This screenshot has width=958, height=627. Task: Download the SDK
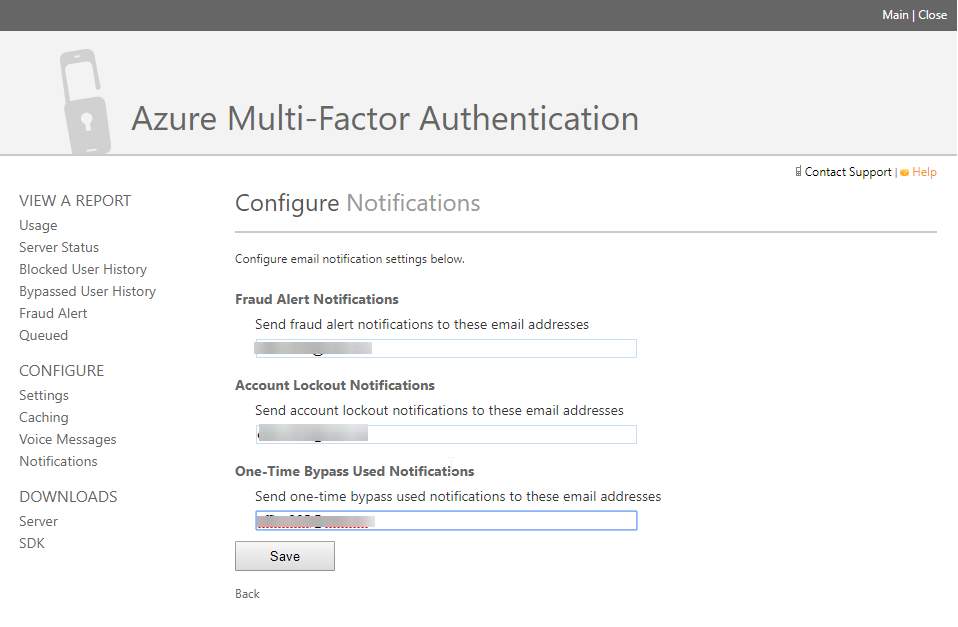tap(31, 543)
